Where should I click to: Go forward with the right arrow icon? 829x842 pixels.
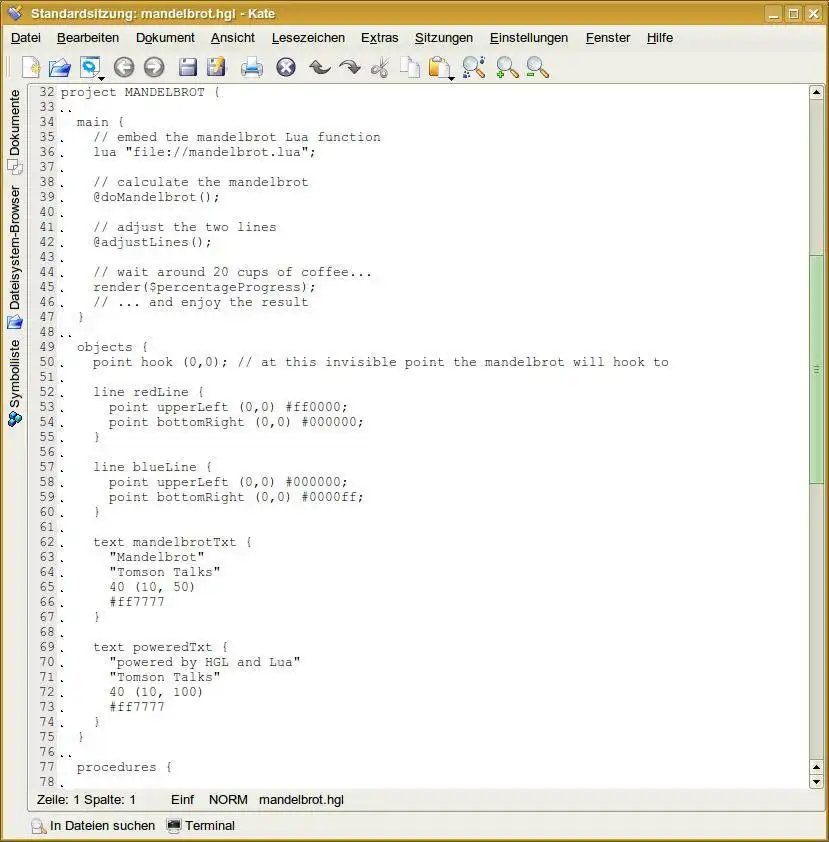point(154,68)
